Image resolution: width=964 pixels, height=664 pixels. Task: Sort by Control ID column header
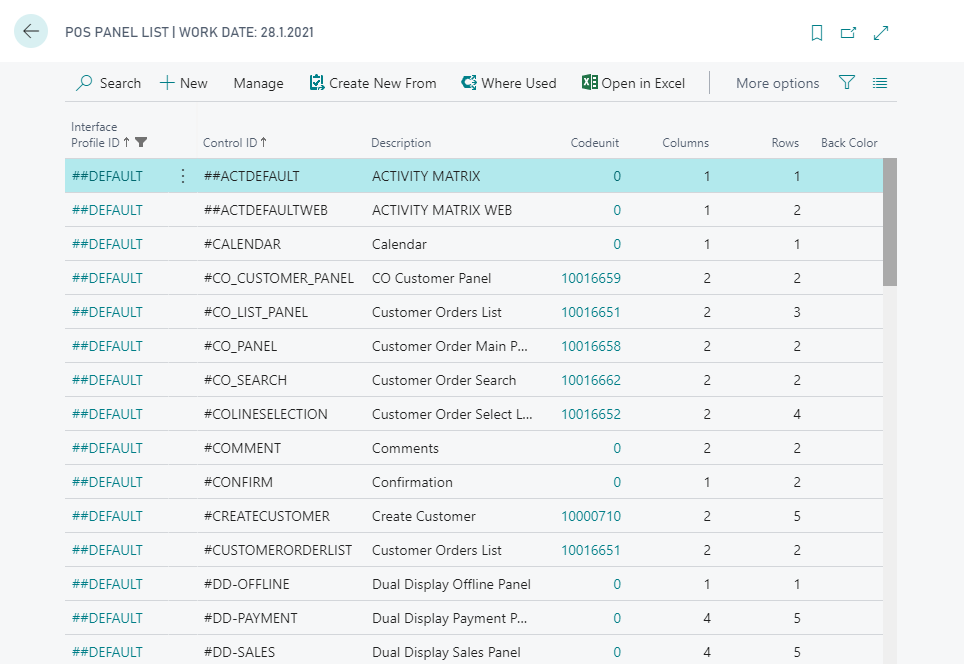235,143
